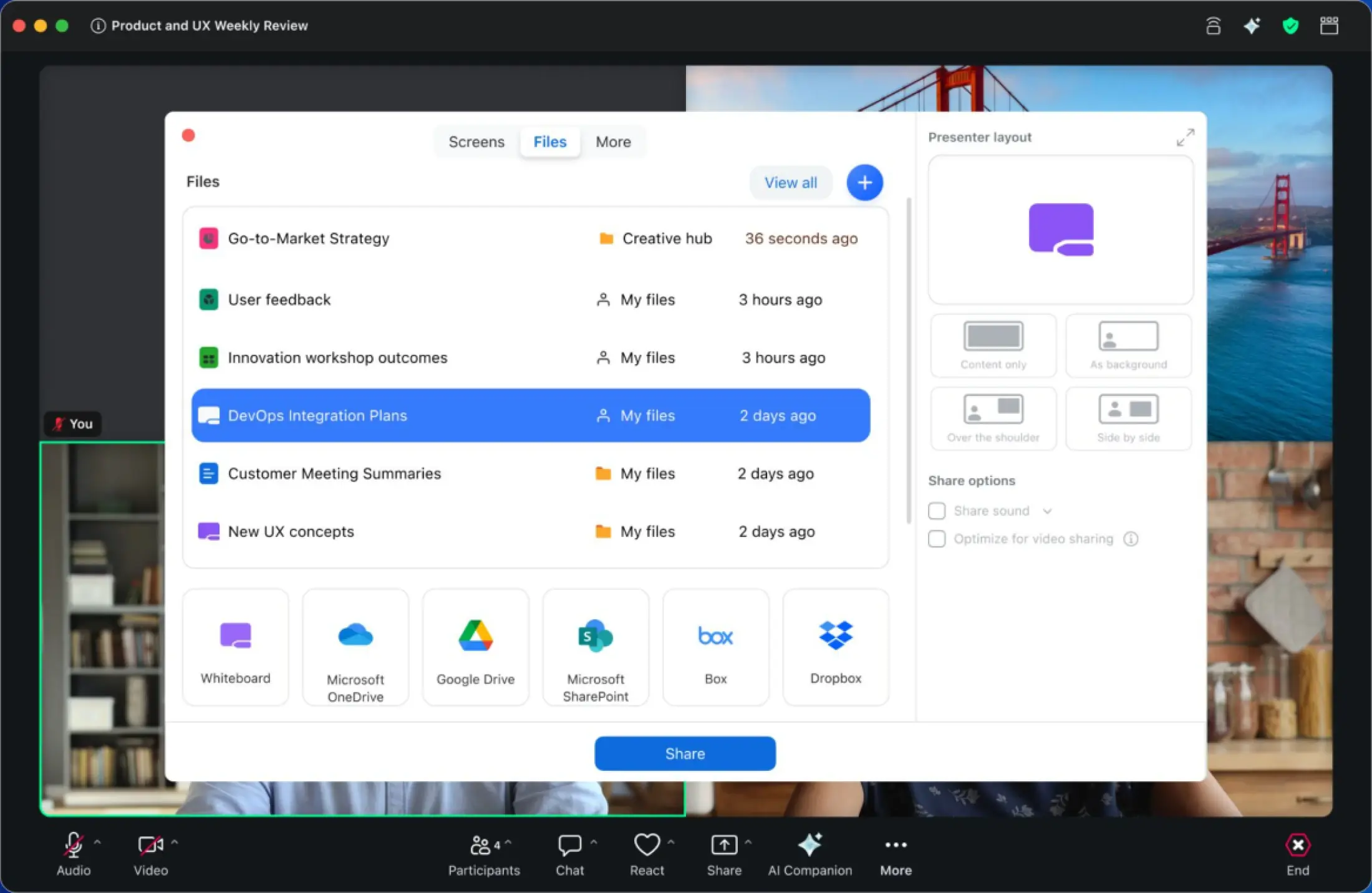The height and width of the screenshot is (893, 1372).
Task: Switch to the Screens tab
Action: [476, 142]
